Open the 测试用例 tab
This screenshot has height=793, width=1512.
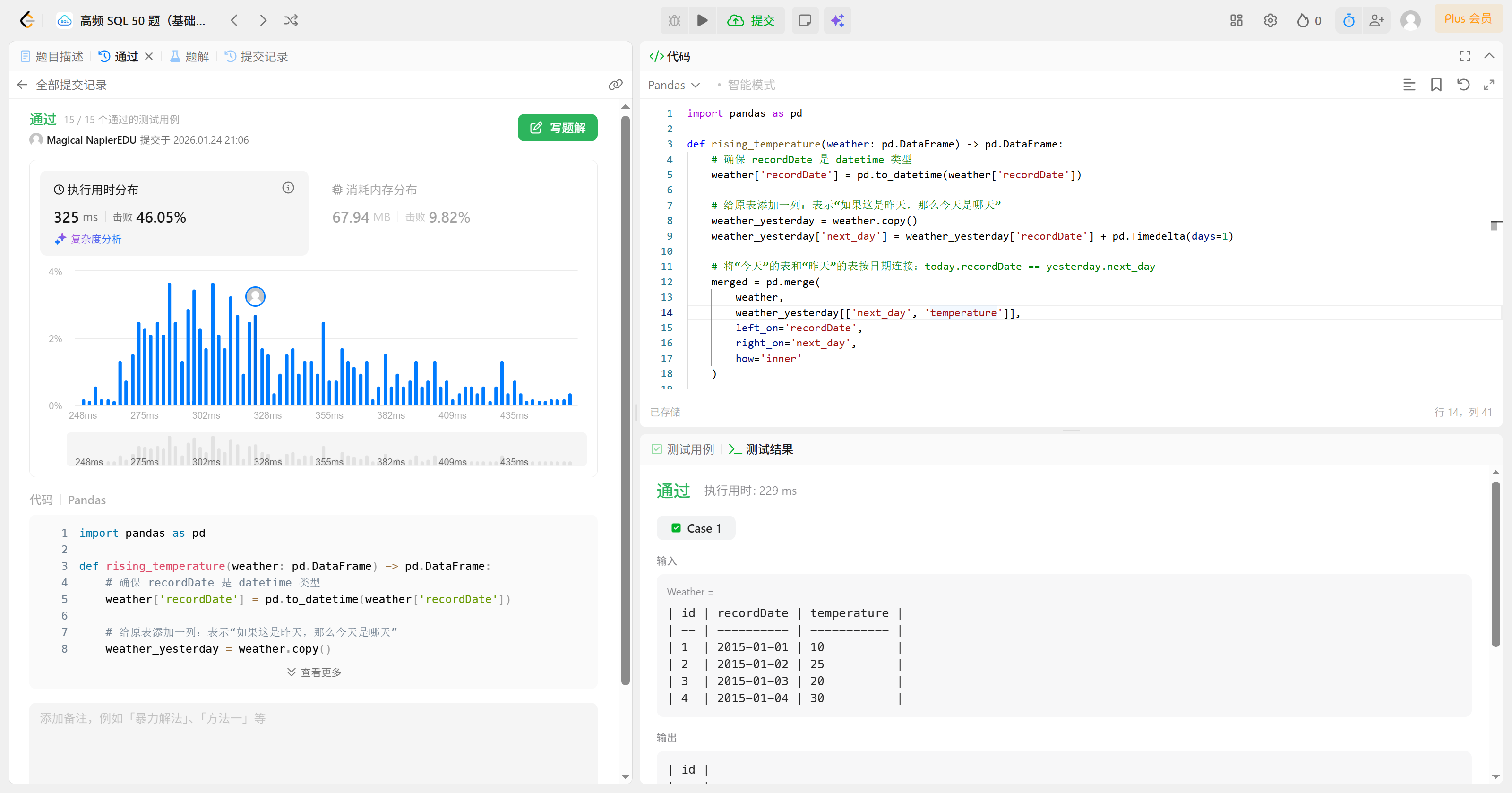[683, 449]
